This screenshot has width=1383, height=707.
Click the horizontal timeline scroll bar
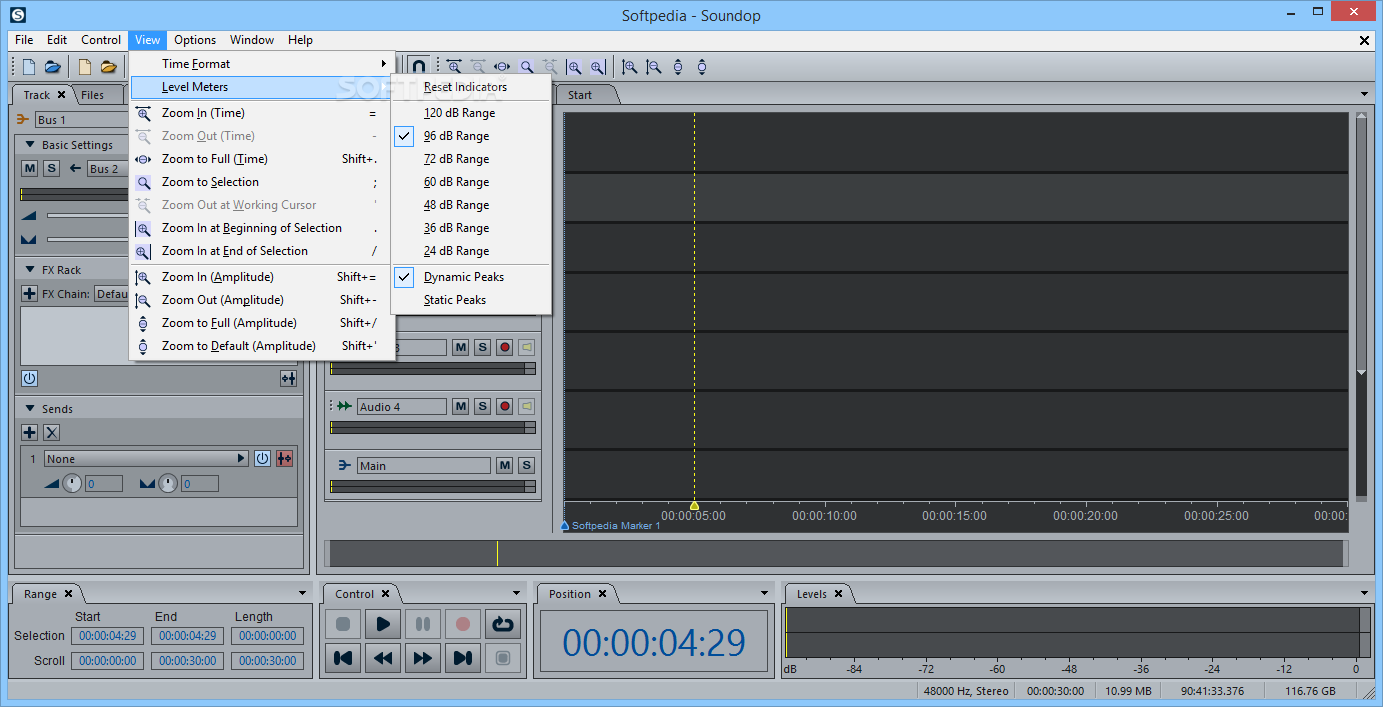pos(836,553)
